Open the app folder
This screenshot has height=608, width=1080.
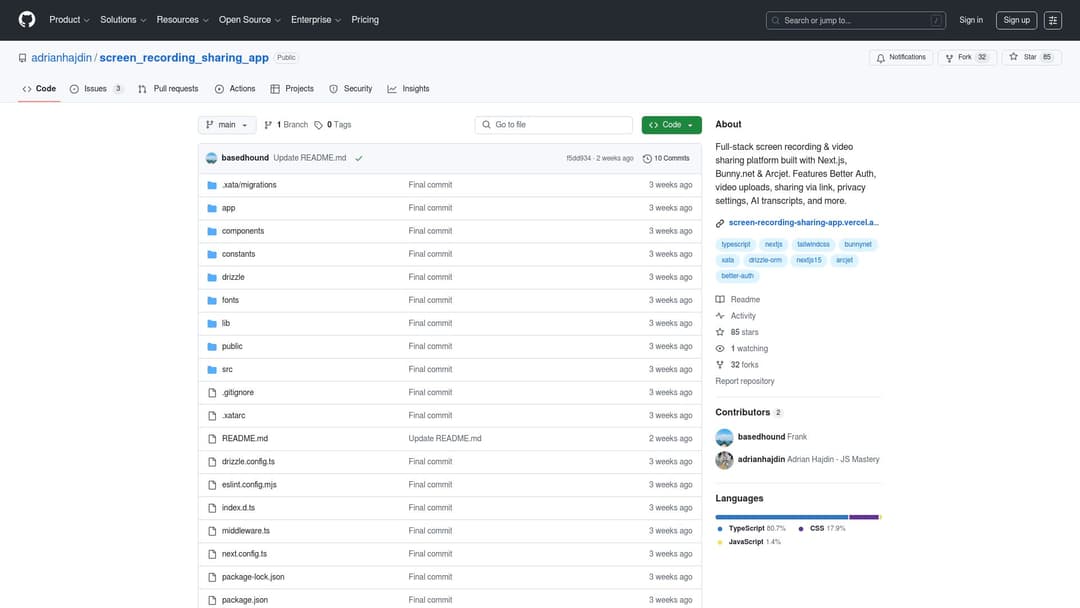[x=229, y=208]
